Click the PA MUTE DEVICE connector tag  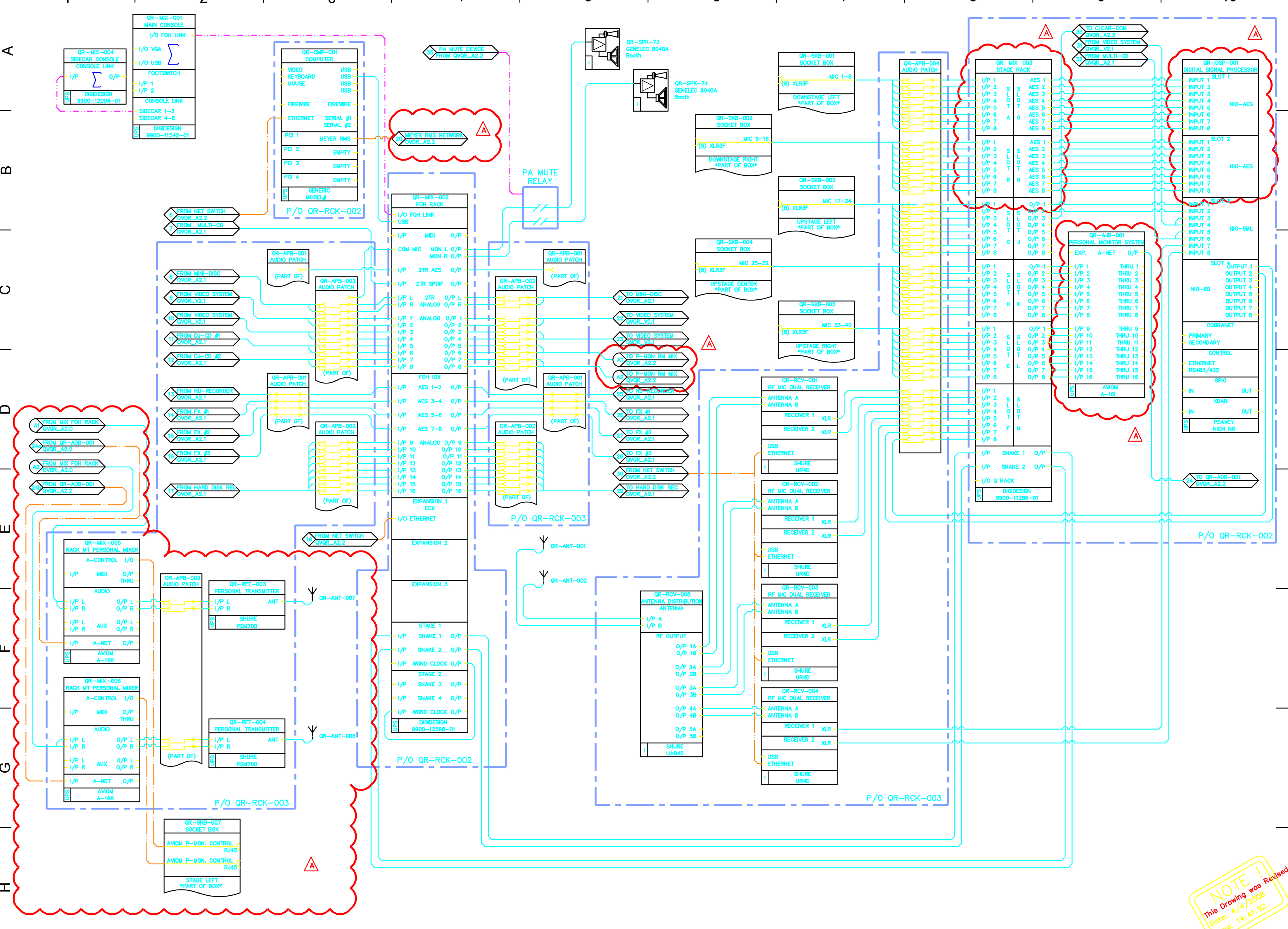461,52
